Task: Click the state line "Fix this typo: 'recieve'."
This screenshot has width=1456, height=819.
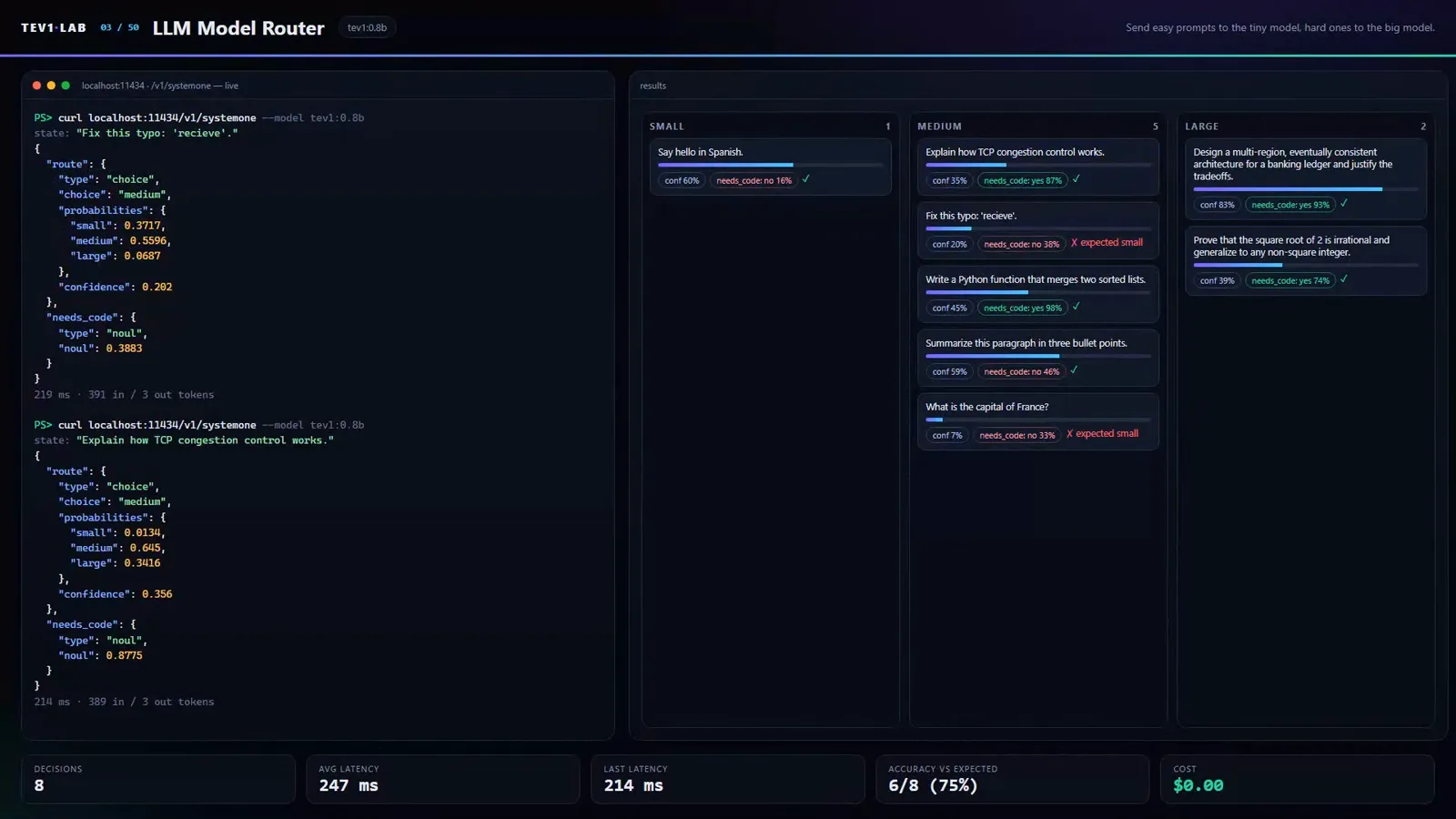Action: click(x=136, y=133)
